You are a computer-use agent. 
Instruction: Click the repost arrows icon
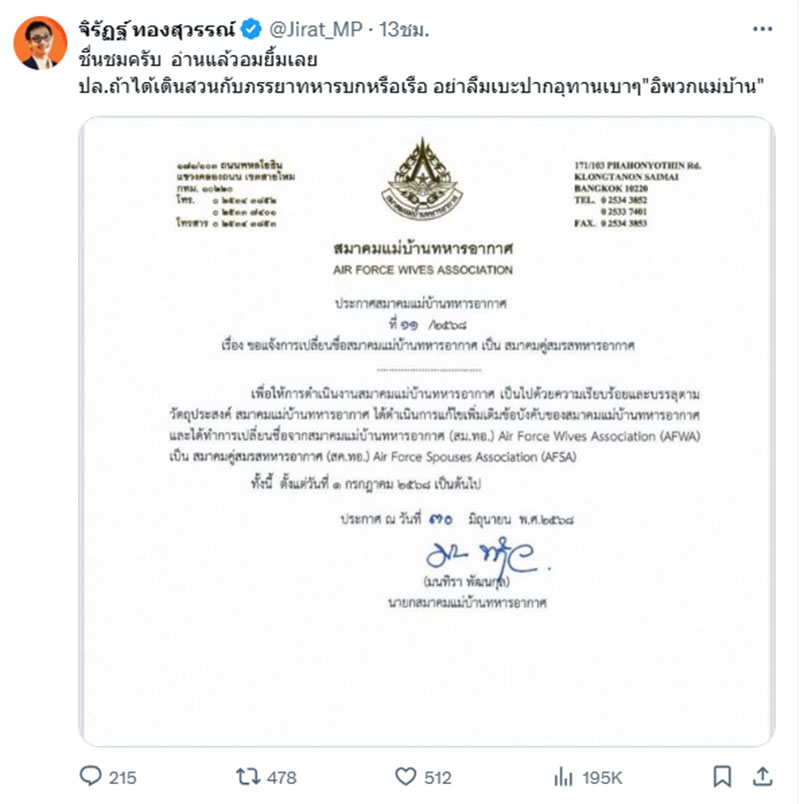tap(248, 776)
